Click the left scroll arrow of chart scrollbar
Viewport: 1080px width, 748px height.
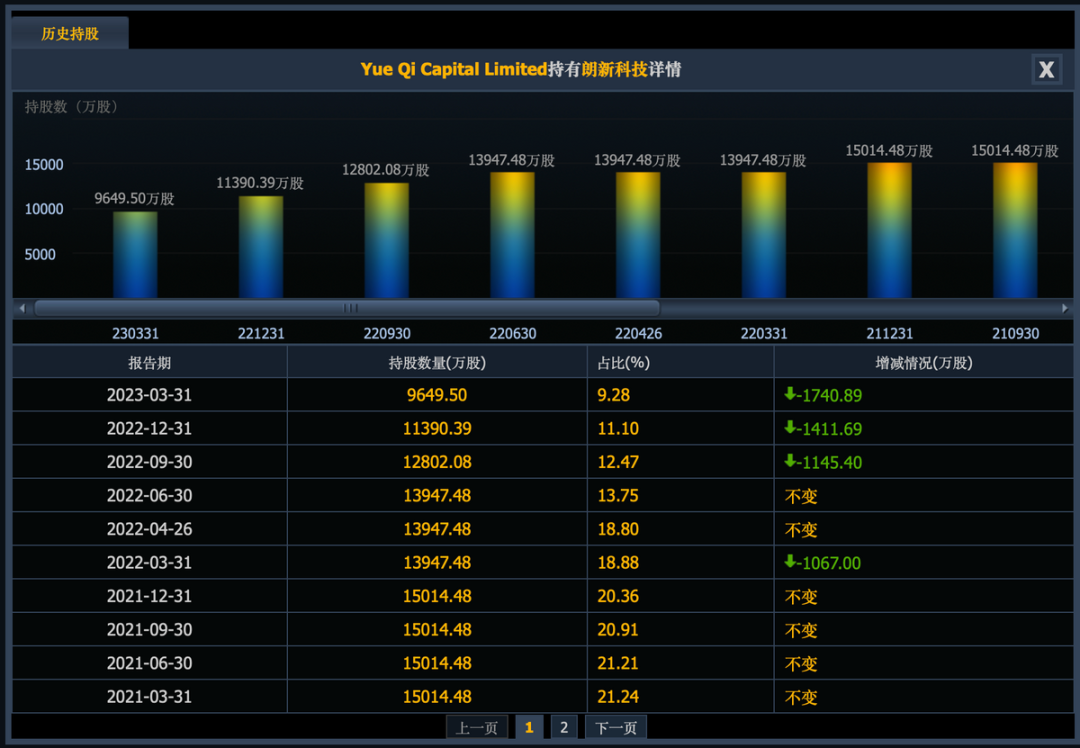(x=21, y=308)
